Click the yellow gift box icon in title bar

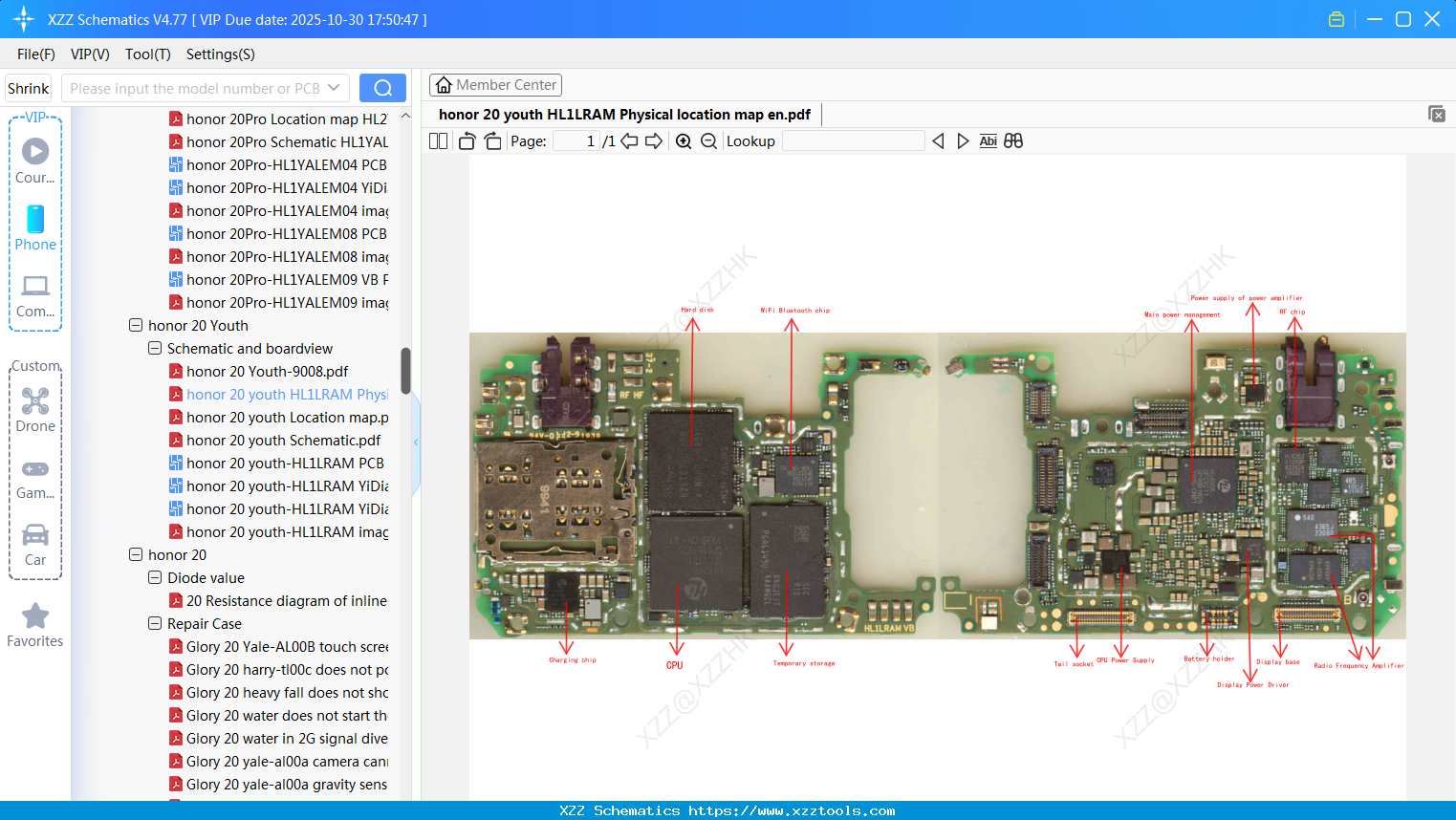1336,19
